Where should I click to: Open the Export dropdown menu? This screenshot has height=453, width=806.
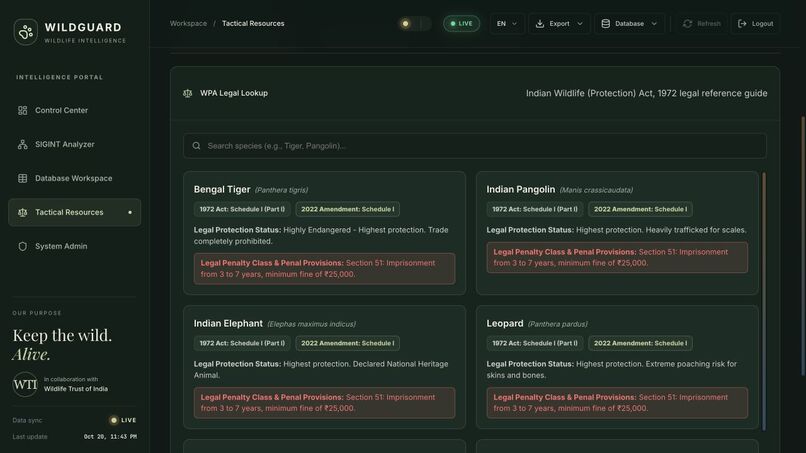pyautogui.click(x=559, y=24)
